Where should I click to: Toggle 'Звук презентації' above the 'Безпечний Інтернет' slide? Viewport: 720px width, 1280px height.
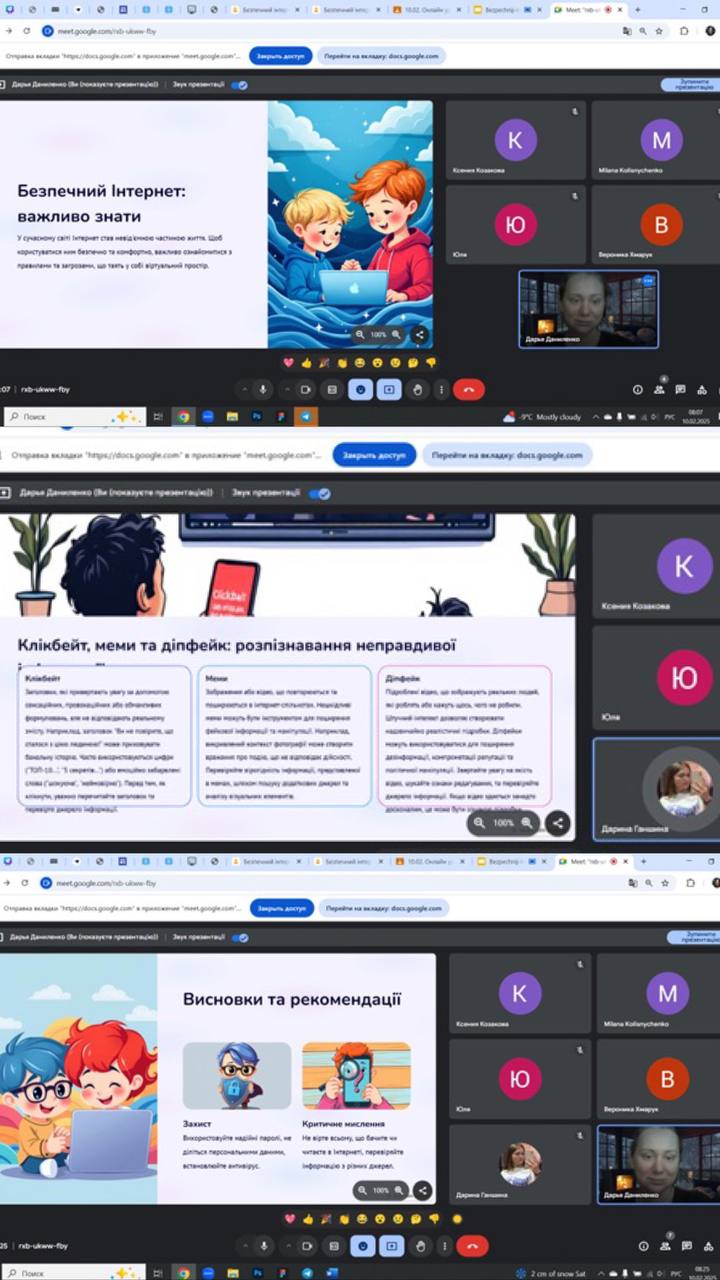[x=239, y=85]
